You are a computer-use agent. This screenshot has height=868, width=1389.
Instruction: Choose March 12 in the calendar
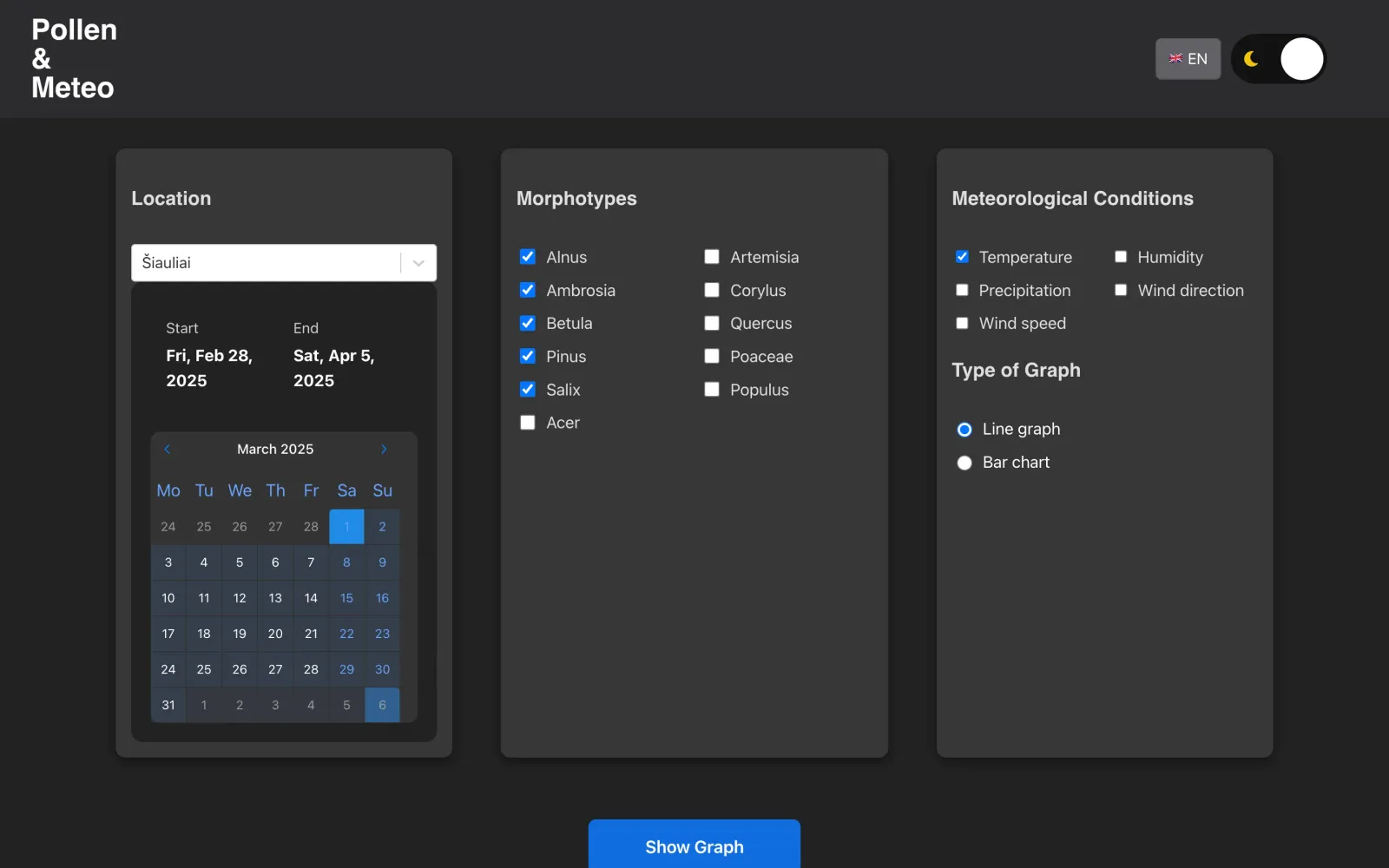[240, 598]
